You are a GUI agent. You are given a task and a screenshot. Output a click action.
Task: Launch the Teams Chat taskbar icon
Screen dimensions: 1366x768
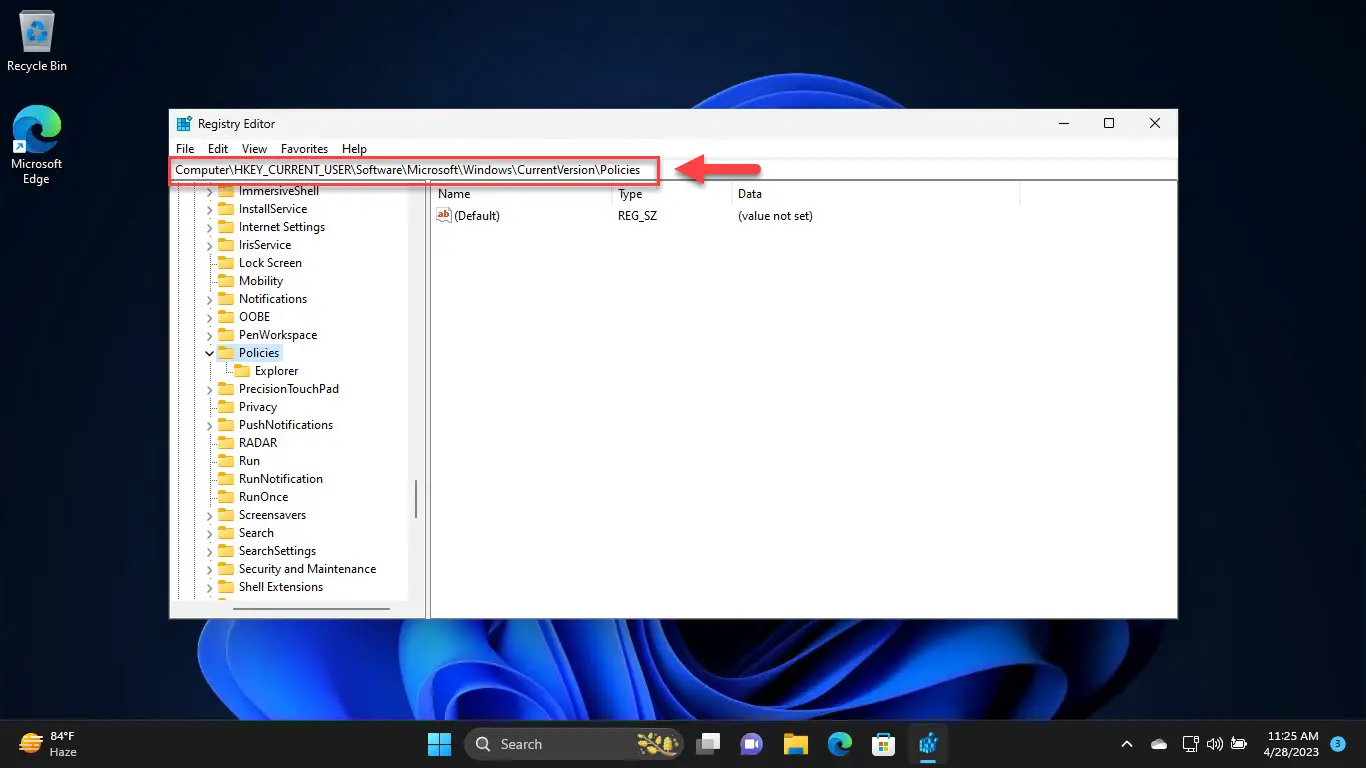pos(752,744)
